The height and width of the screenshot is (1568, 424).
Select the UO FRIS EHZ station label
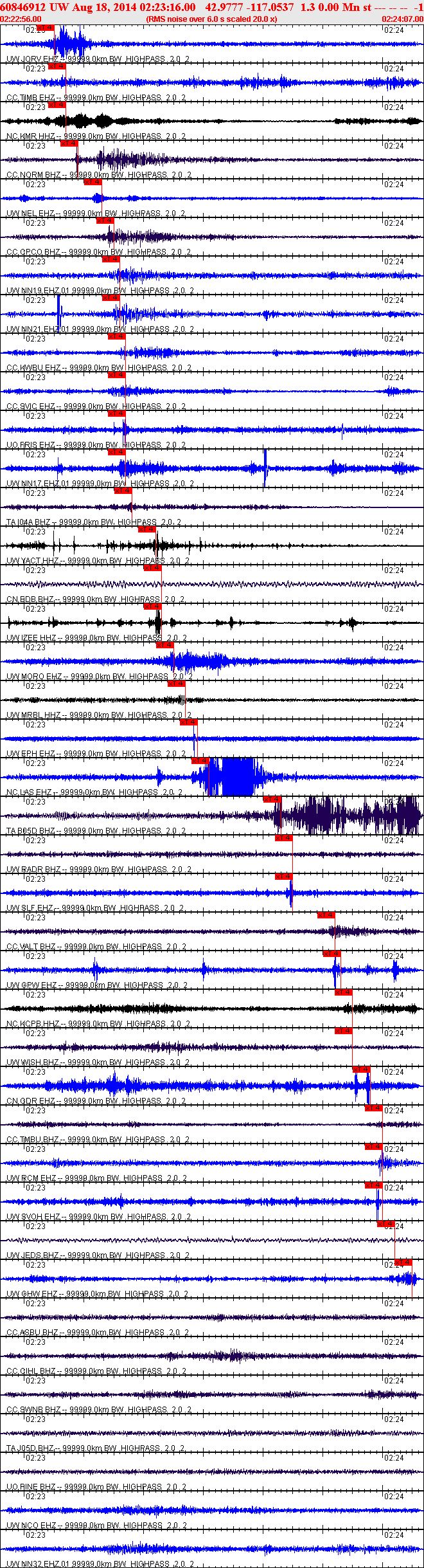tap(31, 445)
